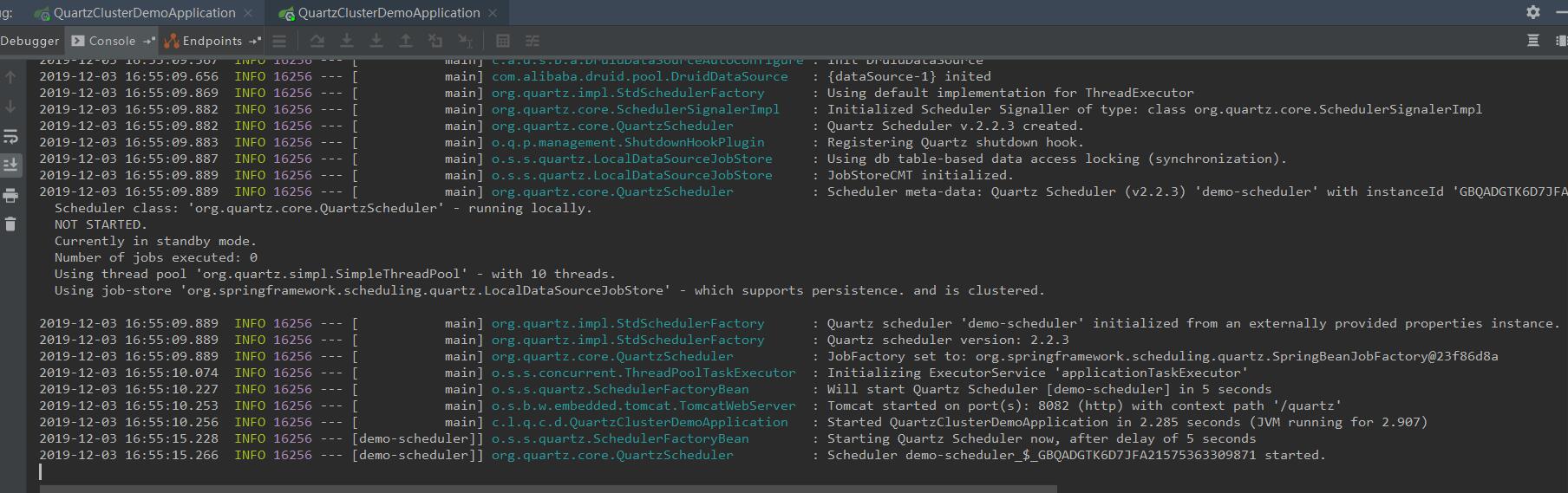1568x493 pixels.
Task: Toggle Soft-Wrap in console
Action: pyautogui.click(x=10, y=136)
